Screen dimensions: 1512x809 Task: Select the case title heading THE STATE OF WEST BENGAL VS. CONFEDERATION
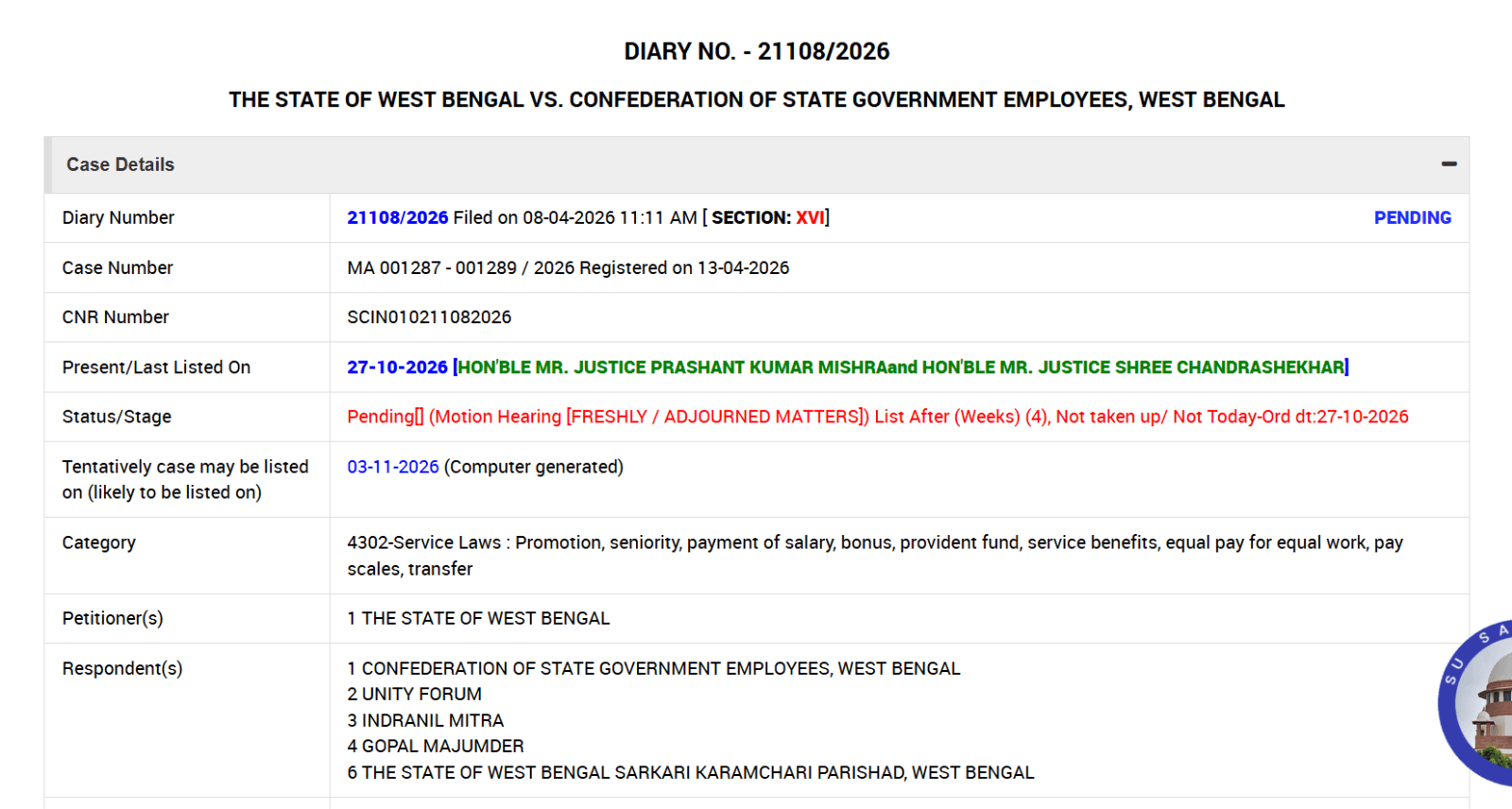(757, 100)
